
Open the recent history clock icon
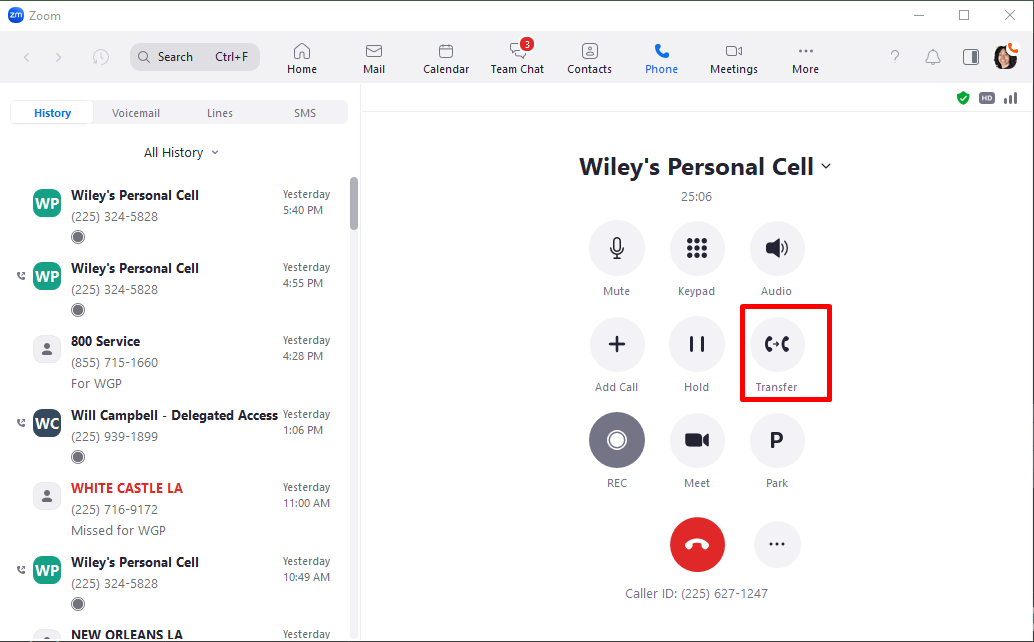click(100, 57)
